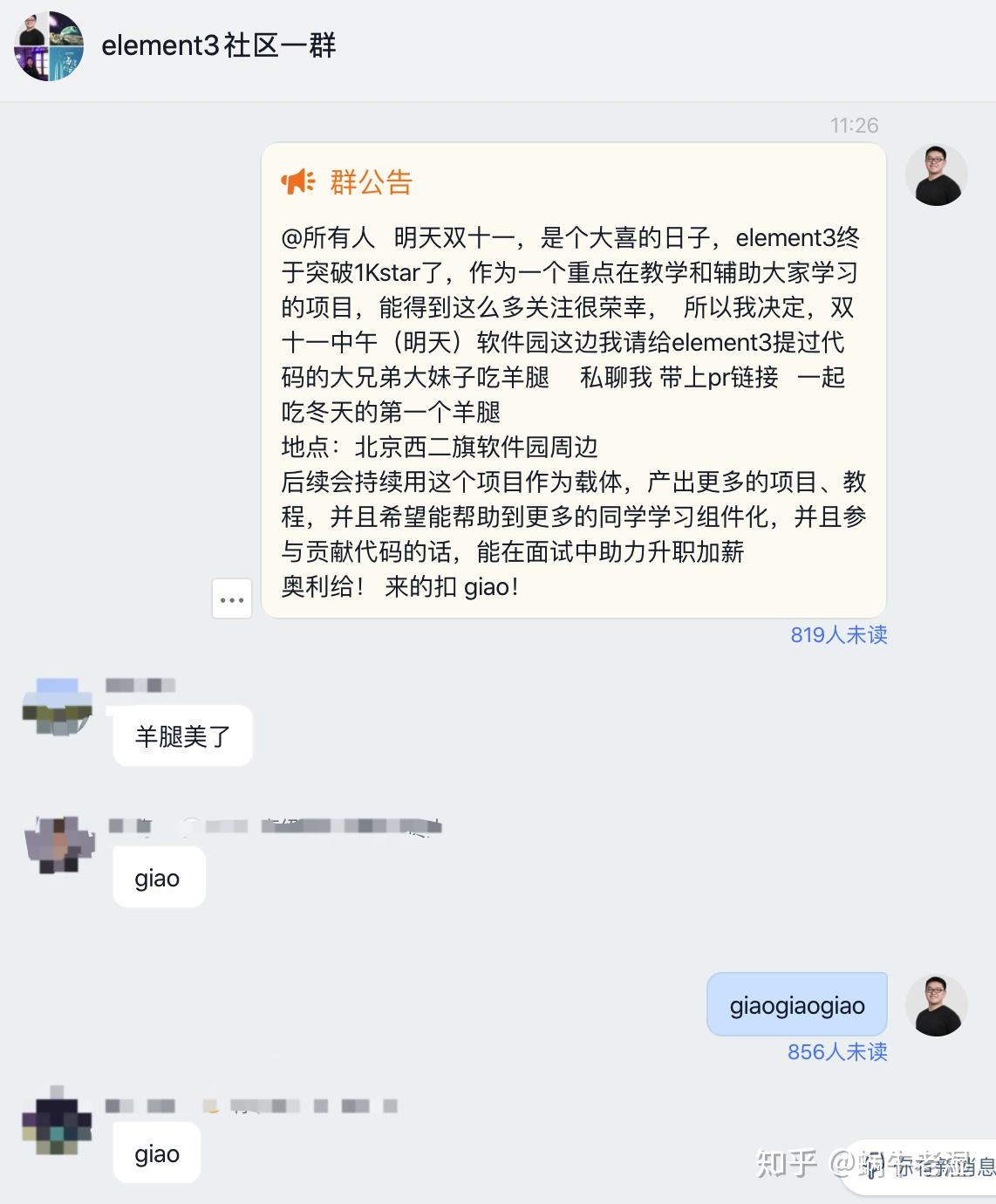Viewport: 996px width, 1204px height.
Task: Select the giaogiaogiao message bubble
Action: [797, 1005]
